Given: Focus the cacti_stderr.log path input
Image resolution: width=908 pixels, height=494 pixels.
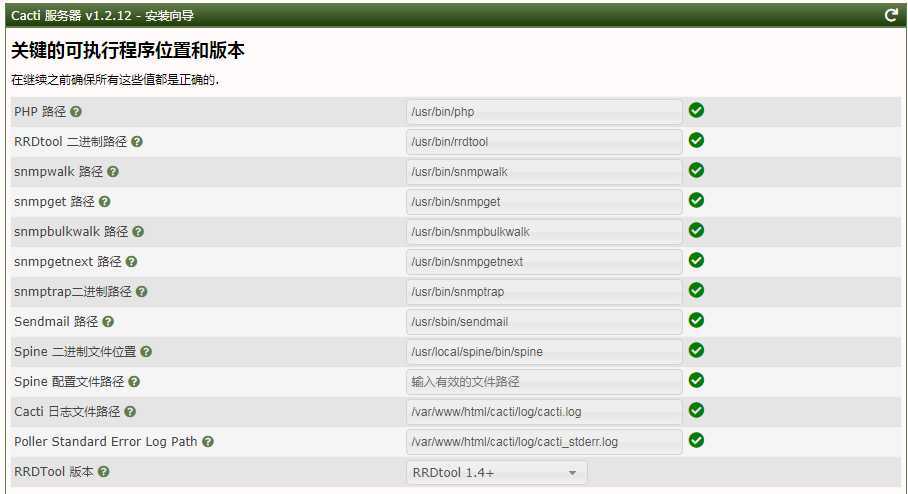Looking at the screenshot, I should [544, 442].
